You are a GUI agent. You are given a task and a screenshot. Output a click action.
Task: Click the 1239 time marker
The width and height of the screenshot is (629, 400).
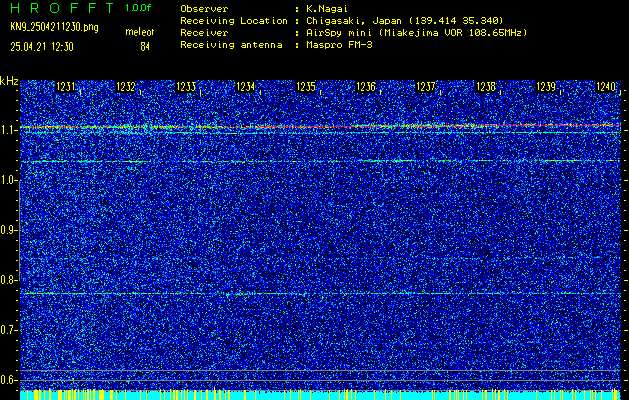pyautogui.click(x=546, y=87)
